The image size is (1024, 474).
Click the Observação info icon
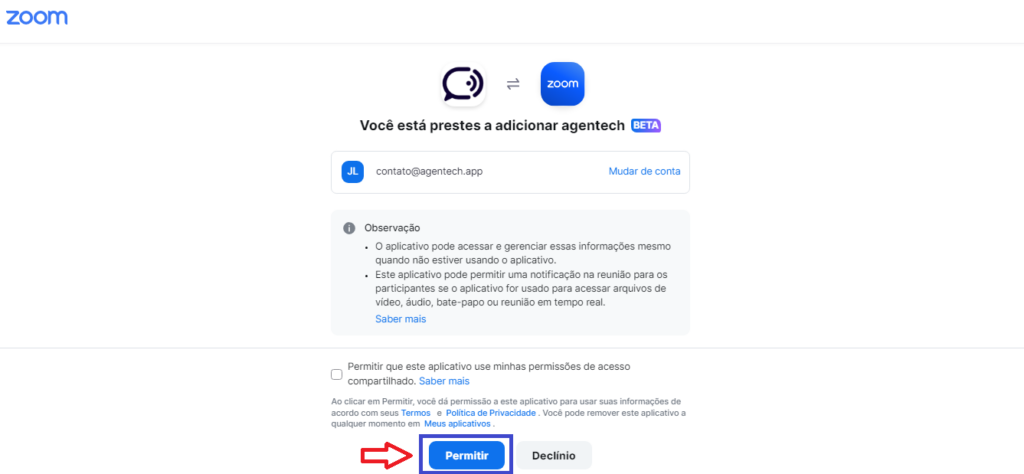point(349,229)
